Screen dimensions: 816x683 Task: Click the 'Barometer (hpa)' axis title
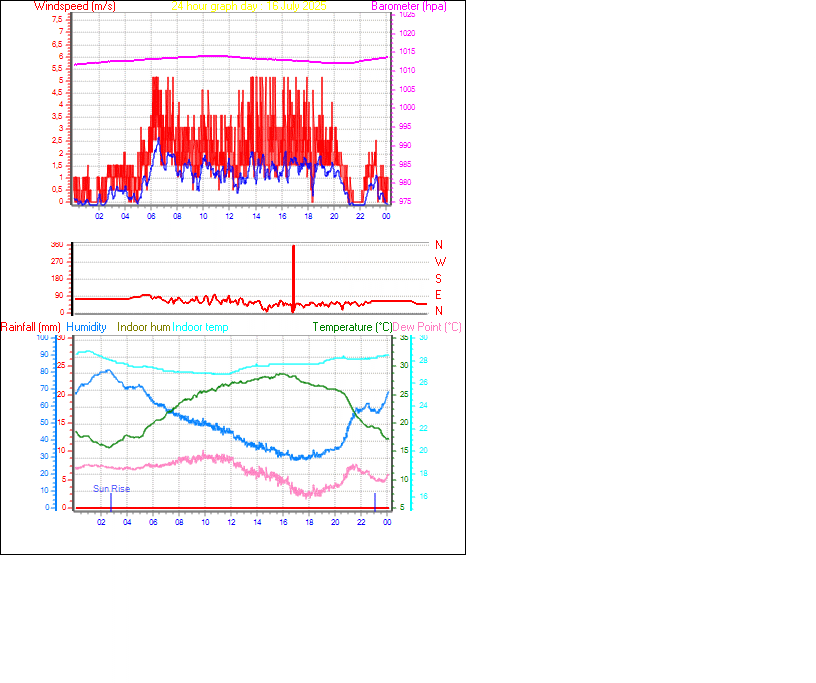[x=409, y=6]
